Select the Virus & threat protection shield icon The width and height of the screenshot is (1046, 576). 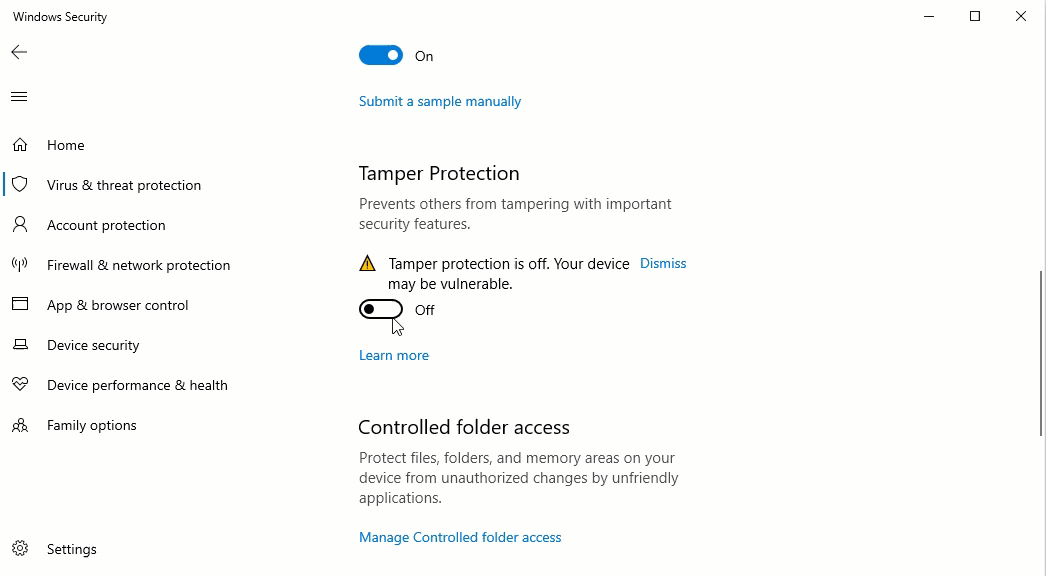tap(20, 184)
